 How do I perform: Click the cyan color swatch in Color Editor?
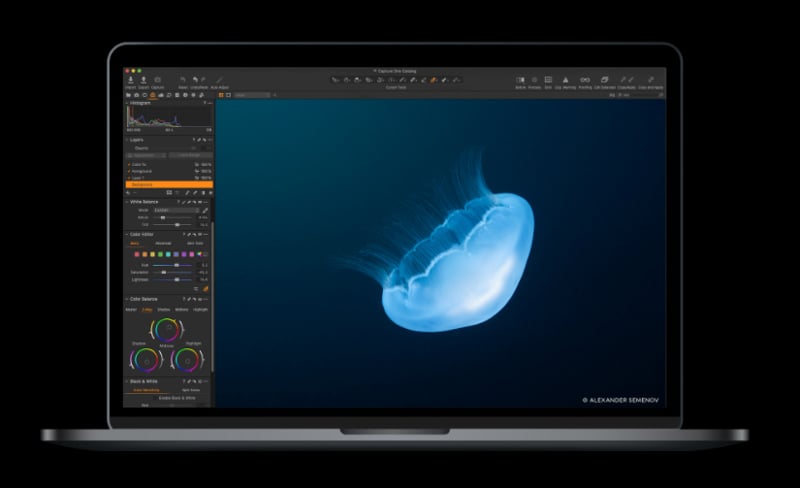(168, 254)
